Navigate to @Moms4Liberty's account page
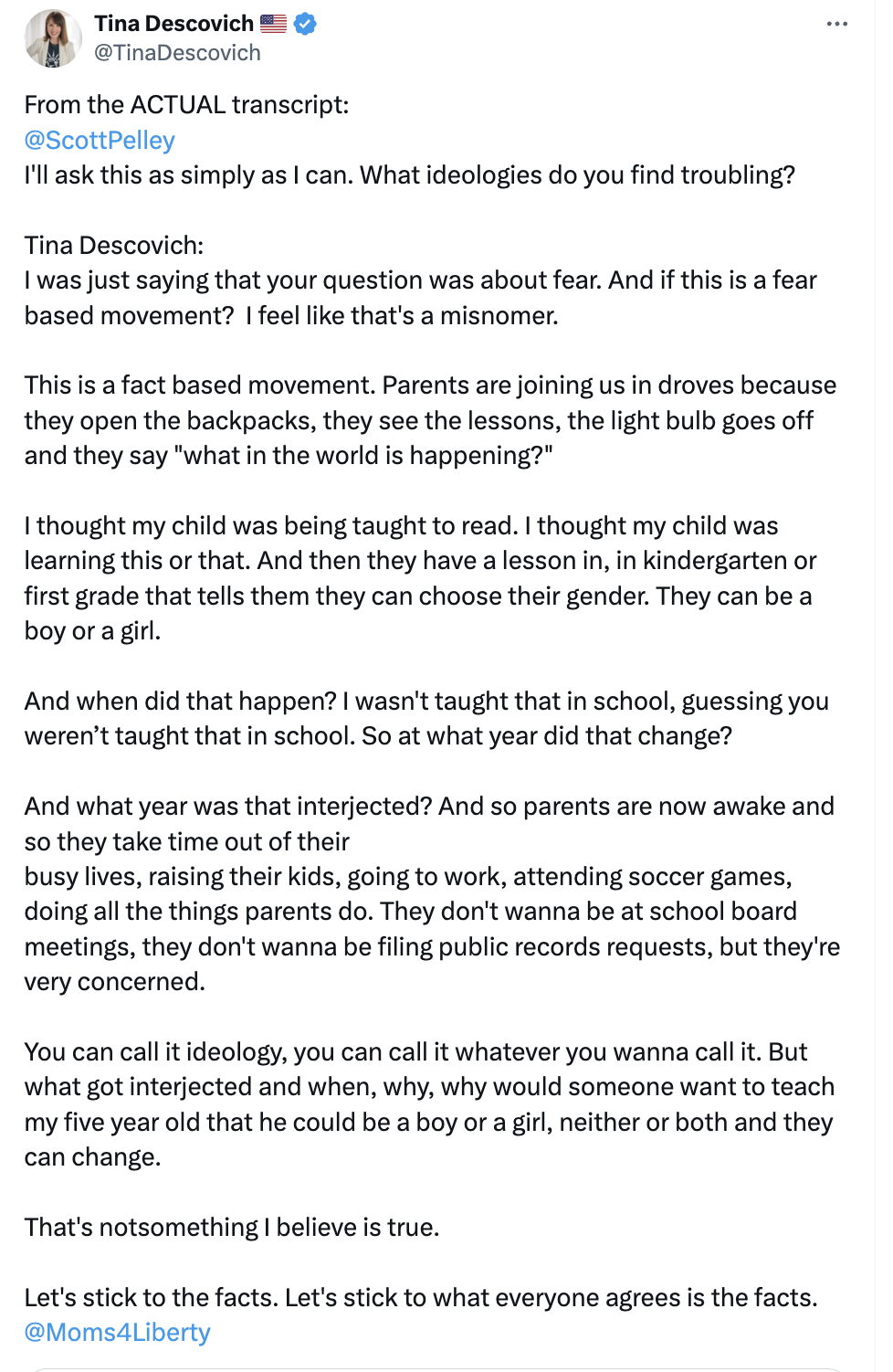This screenshot has height=1372, width=893. (x=117, y=1333)
